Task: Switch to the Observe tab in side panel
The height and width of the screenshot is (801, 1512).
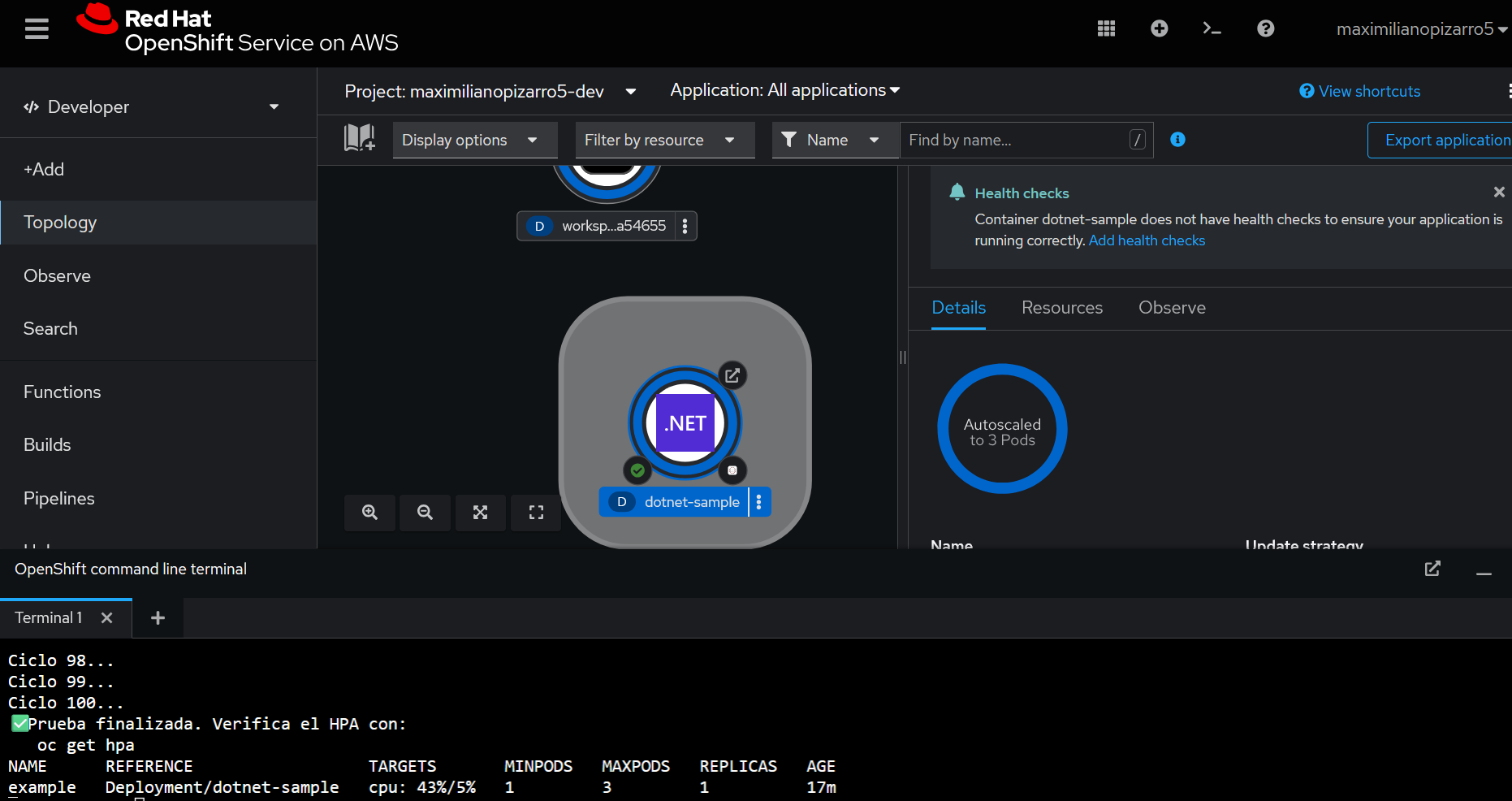Action: [x=1172, y=308]
